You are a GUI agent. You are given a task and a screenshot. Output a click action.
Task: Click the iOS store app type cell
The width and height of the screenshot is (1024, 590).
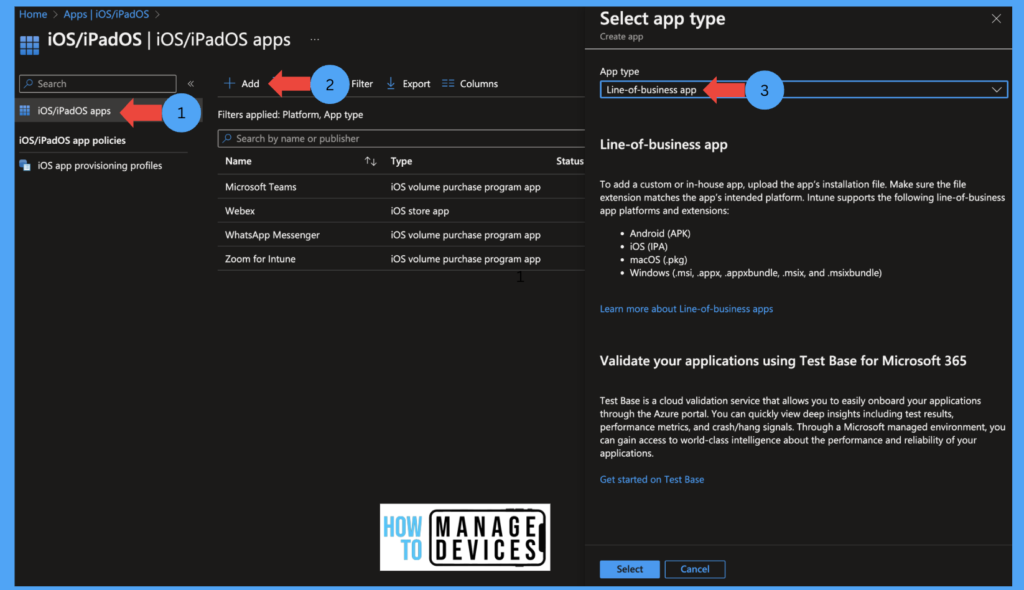[419, 211]
